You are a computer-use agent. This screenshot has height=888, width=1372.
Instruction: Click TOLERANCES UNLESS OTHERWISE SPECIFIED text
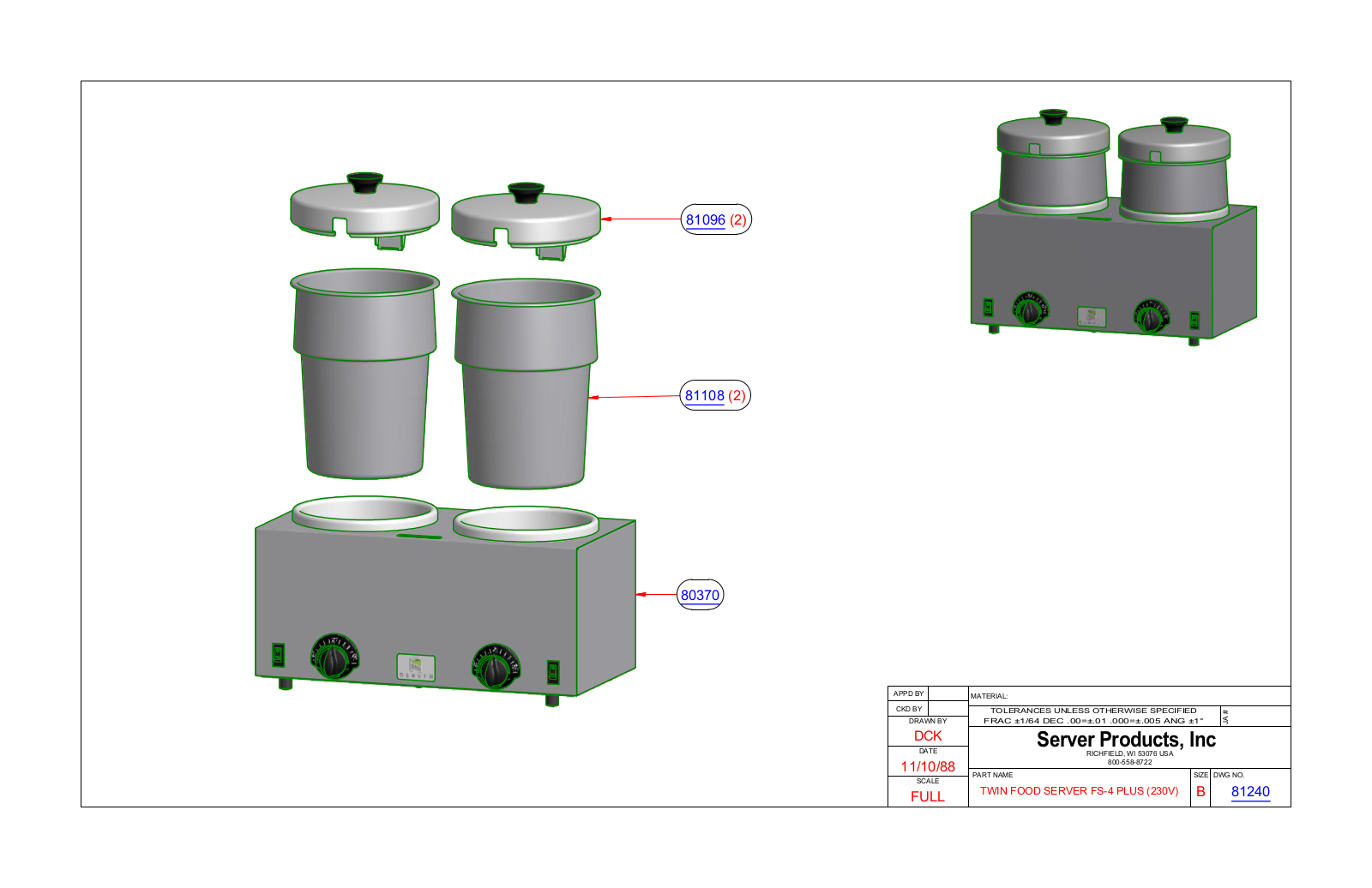(1093, 711)
